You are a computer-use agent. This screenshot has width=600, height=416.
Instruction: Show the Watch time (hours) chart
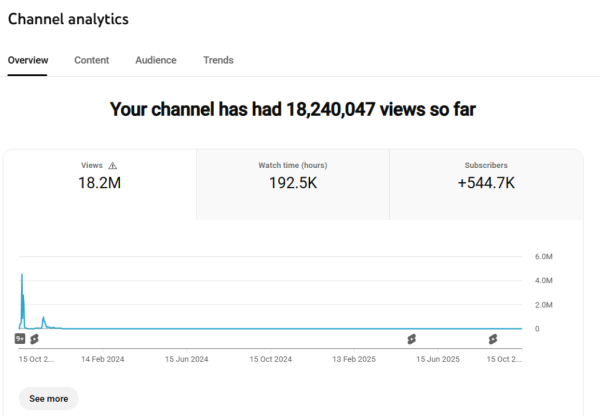coord(292,184)
